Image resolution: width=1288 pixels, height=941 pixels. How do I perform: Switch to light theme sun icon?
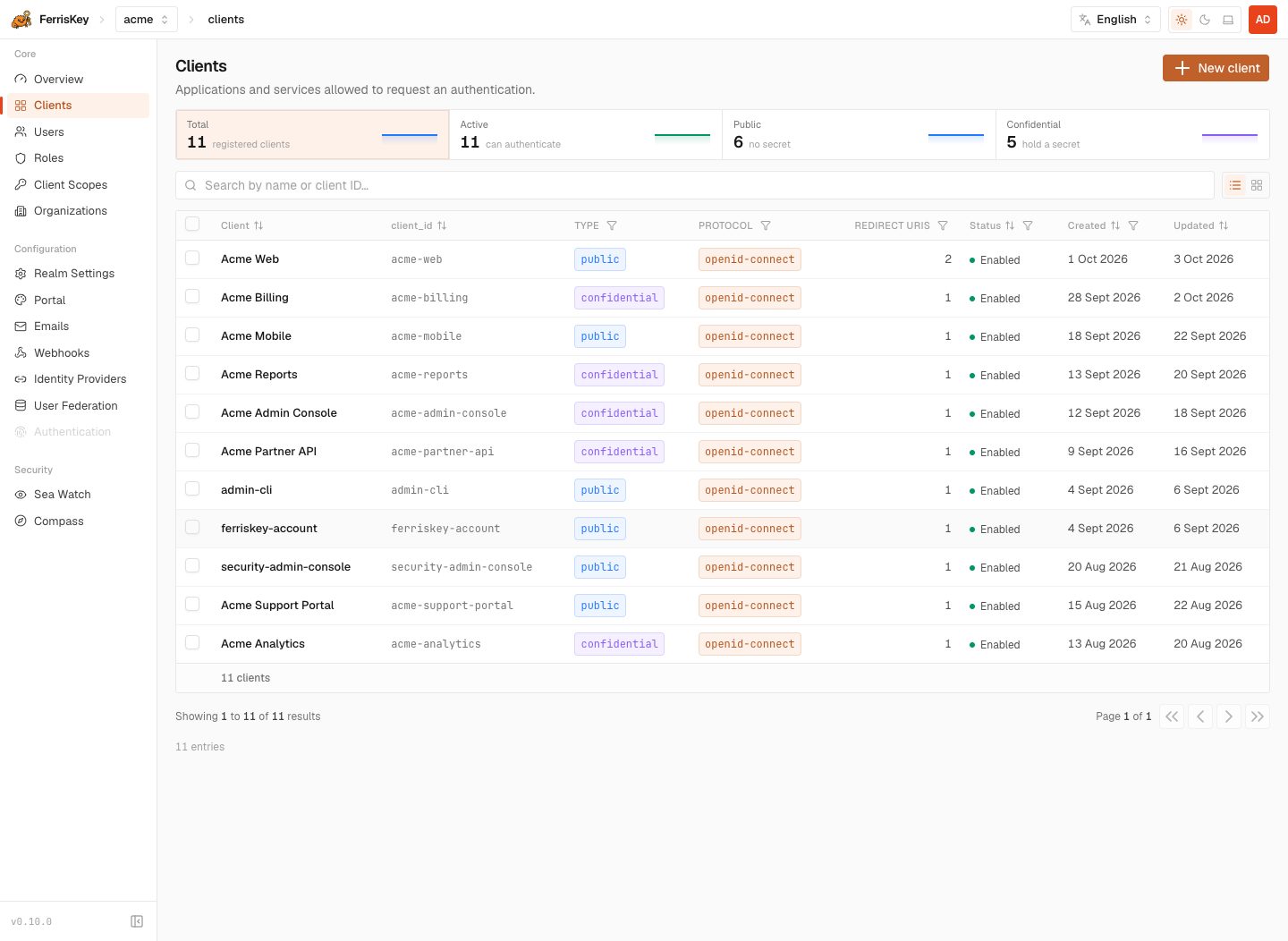coord(1182,20)
